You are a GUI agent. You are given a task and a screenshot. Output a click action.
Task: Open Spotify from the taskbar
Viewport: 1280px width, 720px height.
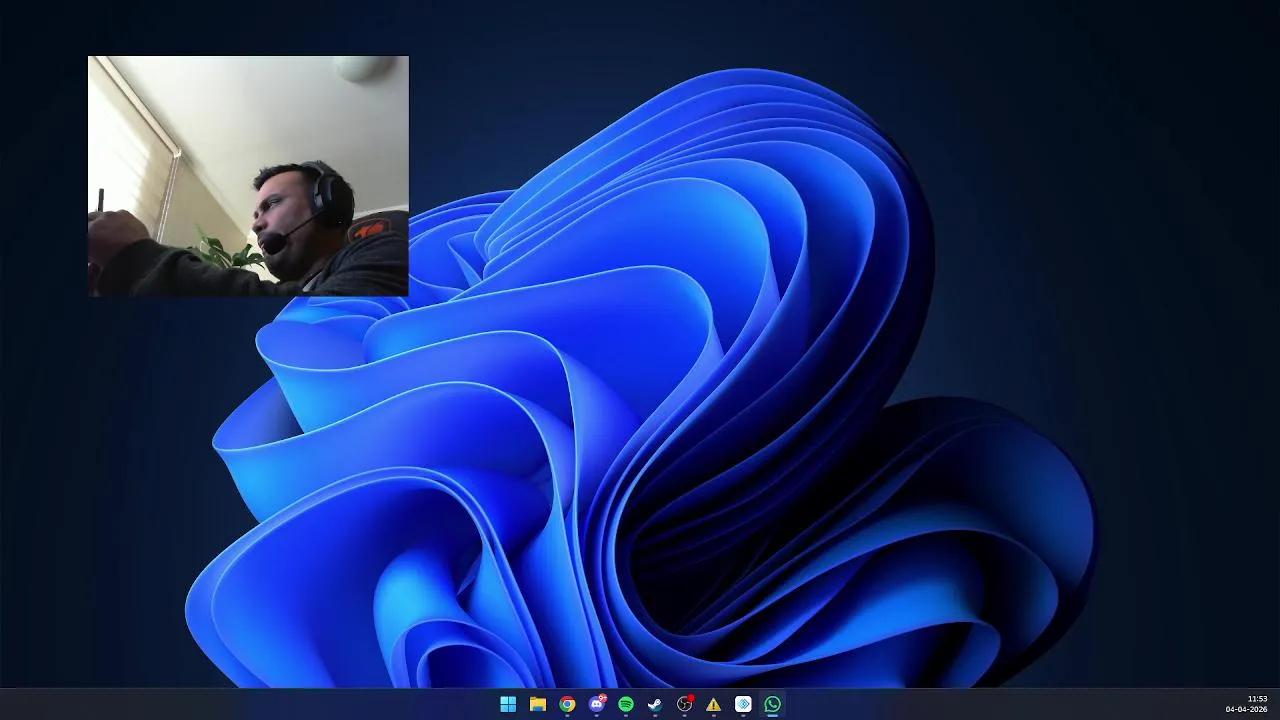point(626,704)
